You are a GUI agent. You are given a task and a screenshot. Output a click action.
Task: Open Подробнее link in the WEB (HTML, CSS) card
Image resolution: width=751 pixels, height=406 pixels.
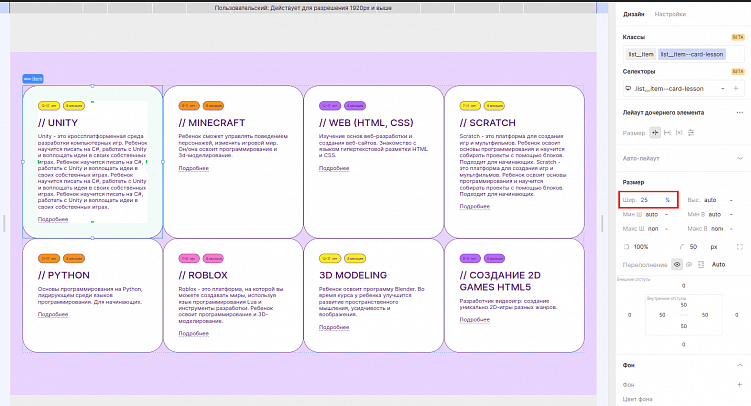point(334,168)
